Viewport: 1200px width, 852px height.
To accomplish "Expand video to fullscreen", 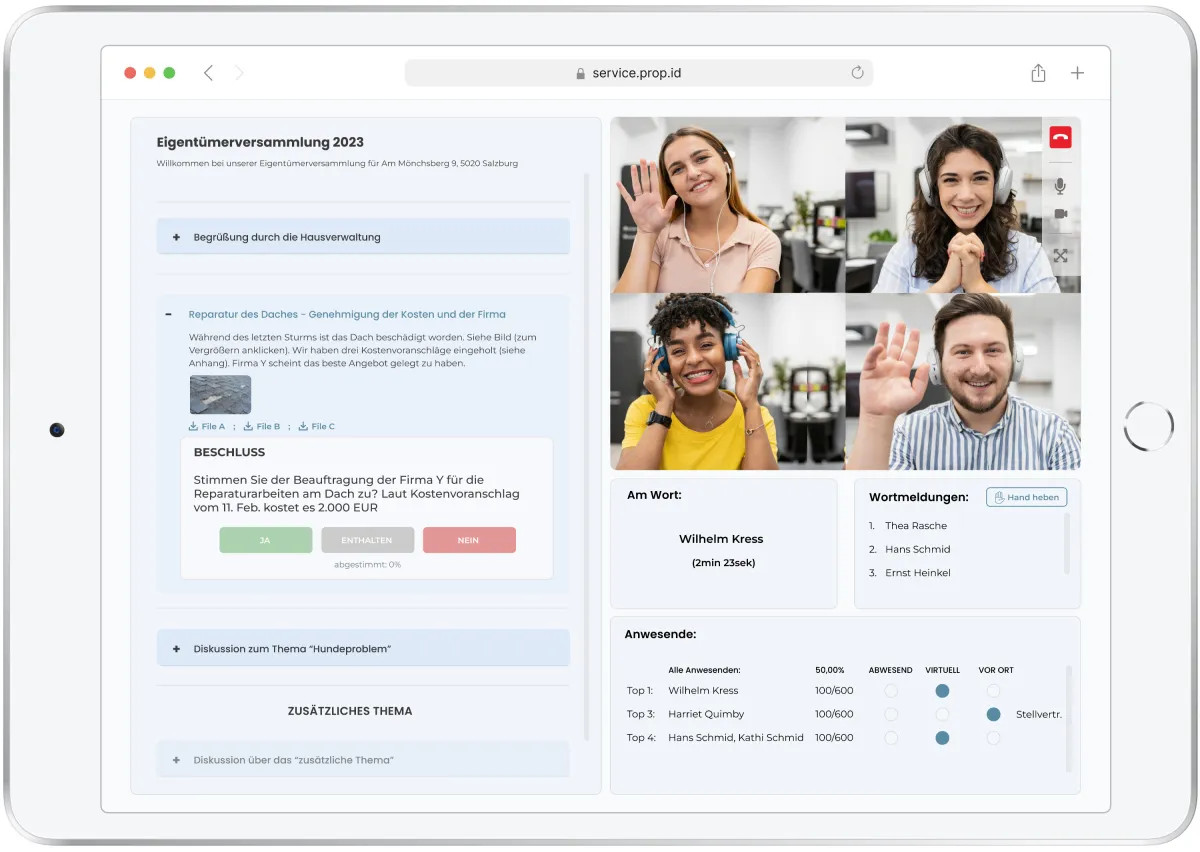I will (1060, 256).
